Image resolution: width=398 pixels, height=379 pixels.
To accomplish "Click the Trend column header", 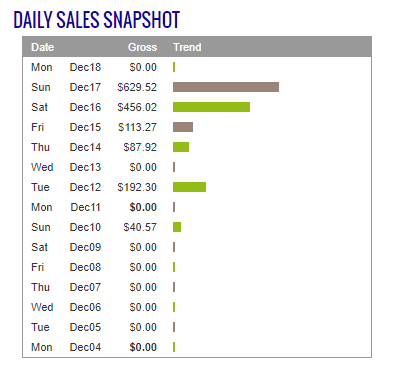I will pyautogui.click(x=187, y=47).
